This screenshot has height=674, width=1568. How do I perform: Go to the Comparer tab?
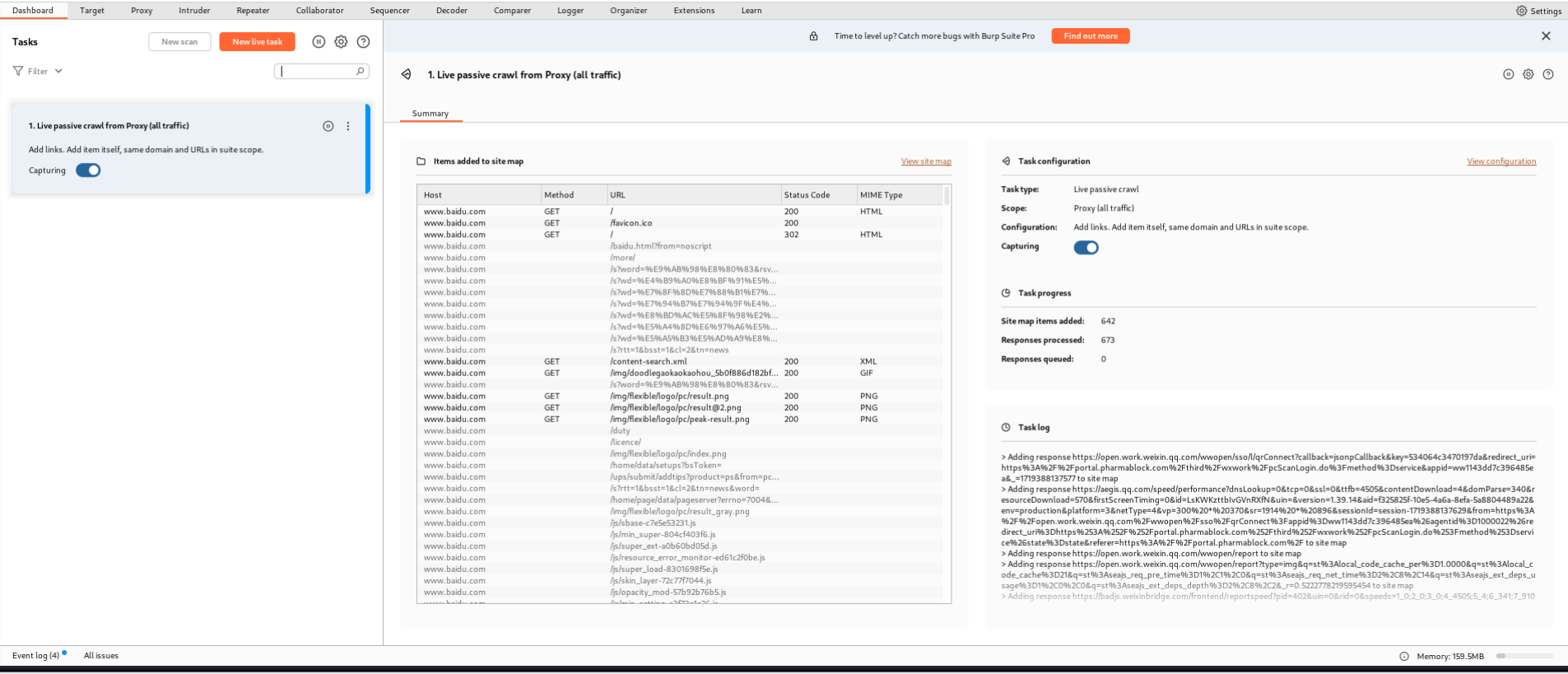pos(512,11)
